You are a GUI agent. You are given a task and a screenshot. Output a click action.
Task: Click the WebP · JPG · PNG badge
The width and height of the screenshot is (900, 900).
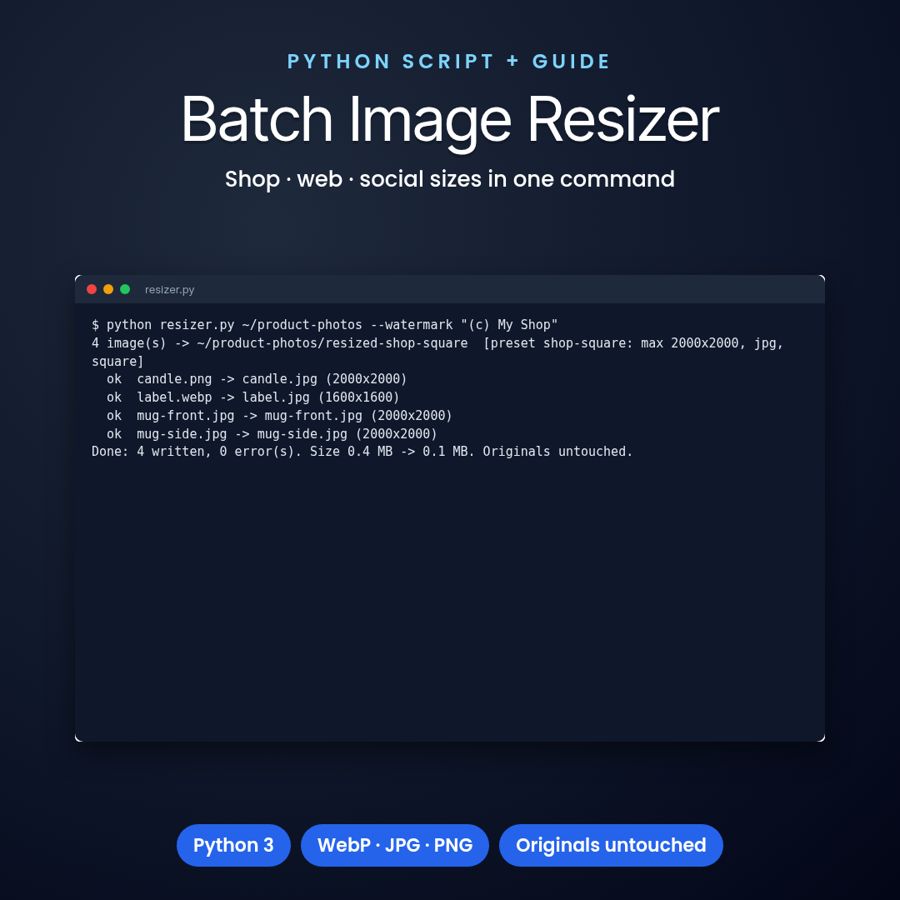[x=395, y=845]
